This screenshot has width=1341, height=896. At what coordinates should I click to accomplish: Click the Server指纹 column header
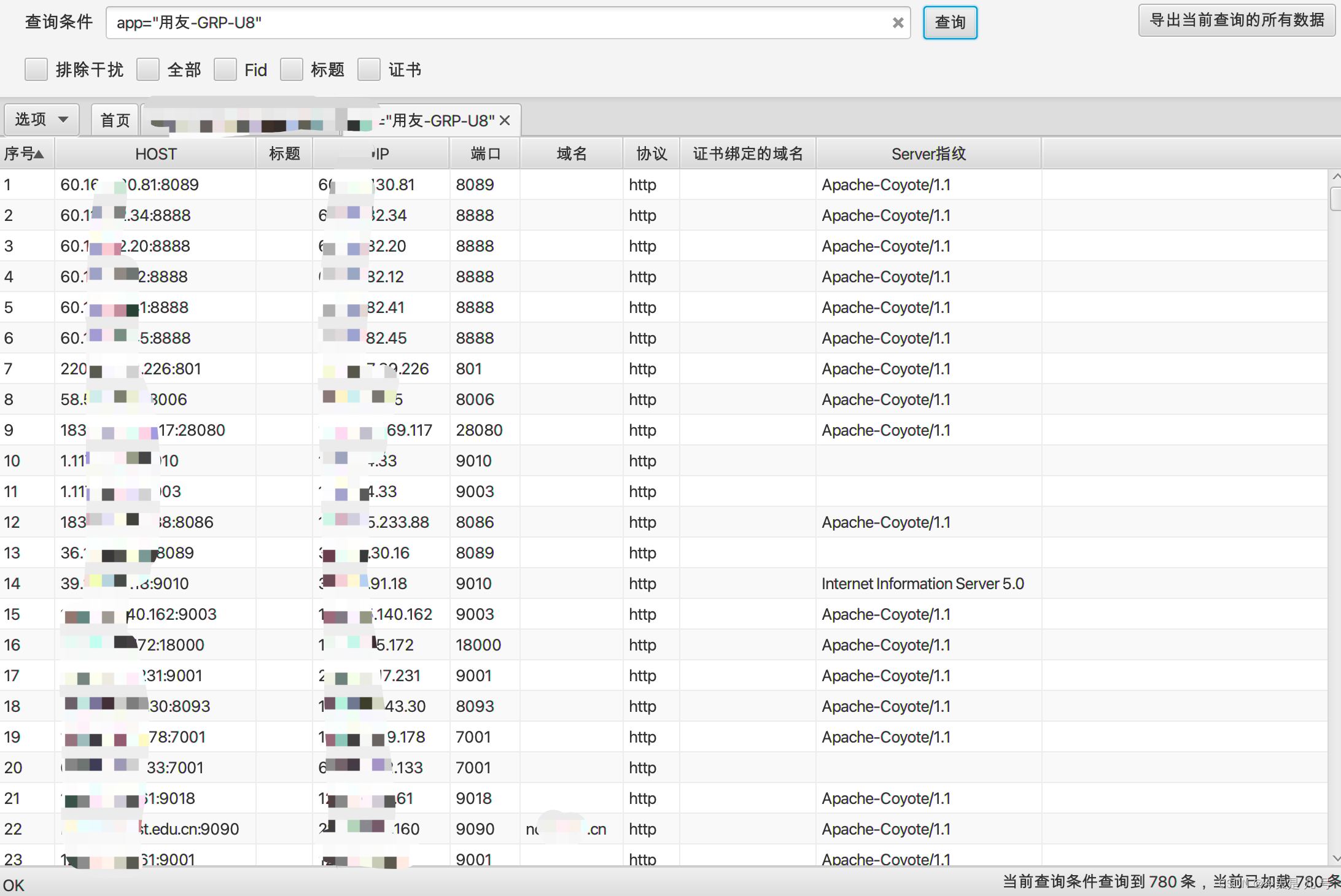coord(928,153)
